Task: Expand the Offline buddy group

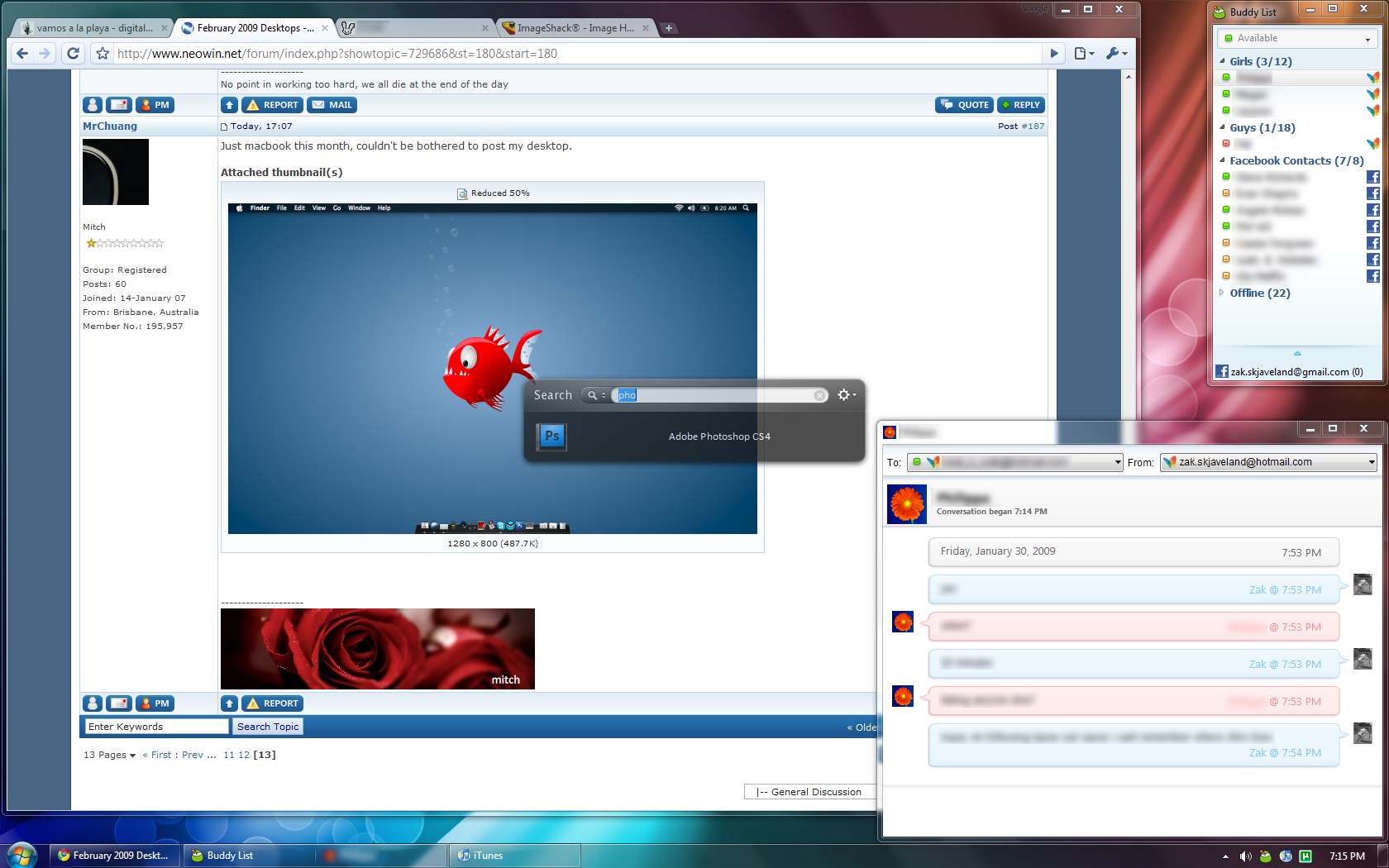Action: (x=1222, y=293)
